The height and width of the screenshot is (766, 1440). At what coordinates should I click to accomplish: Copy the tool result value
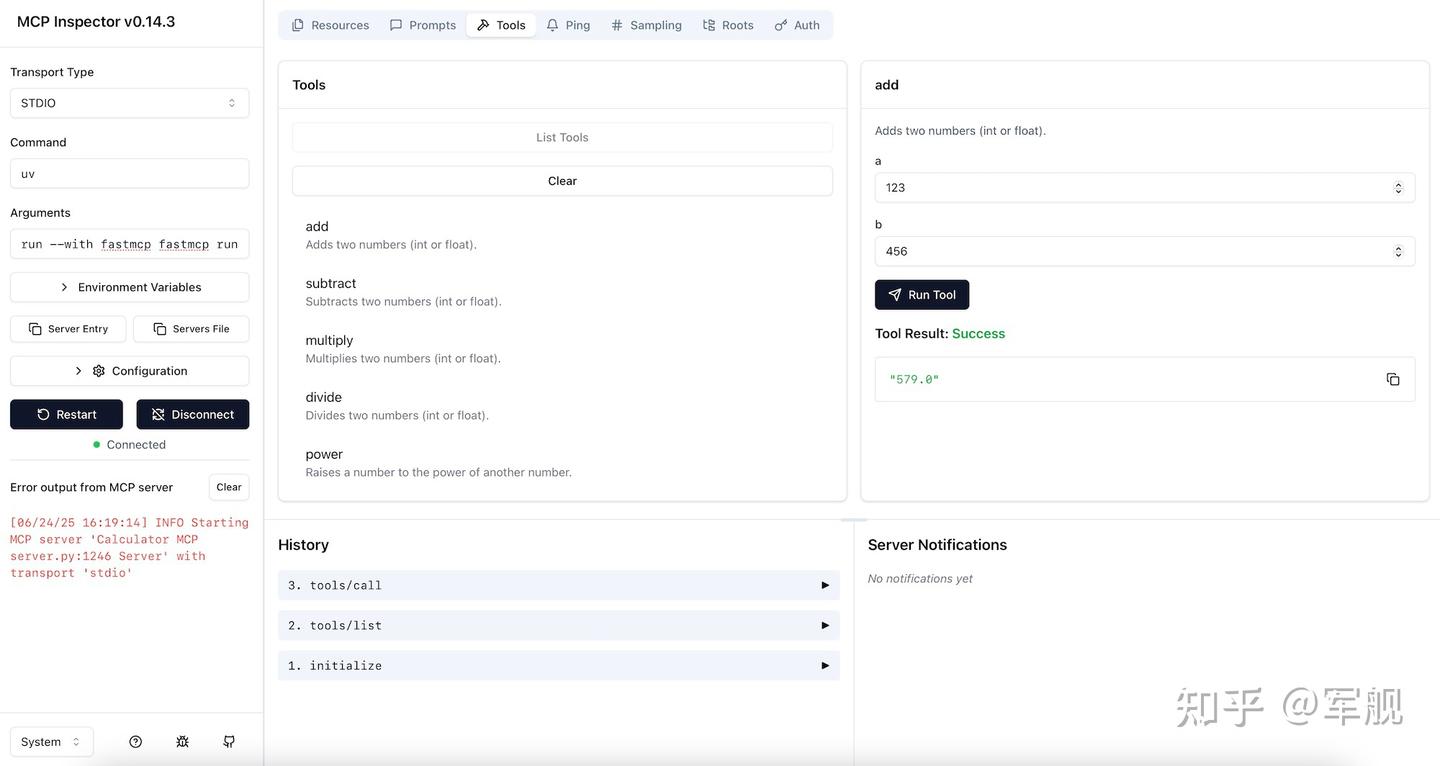[x=1393, y=379]
